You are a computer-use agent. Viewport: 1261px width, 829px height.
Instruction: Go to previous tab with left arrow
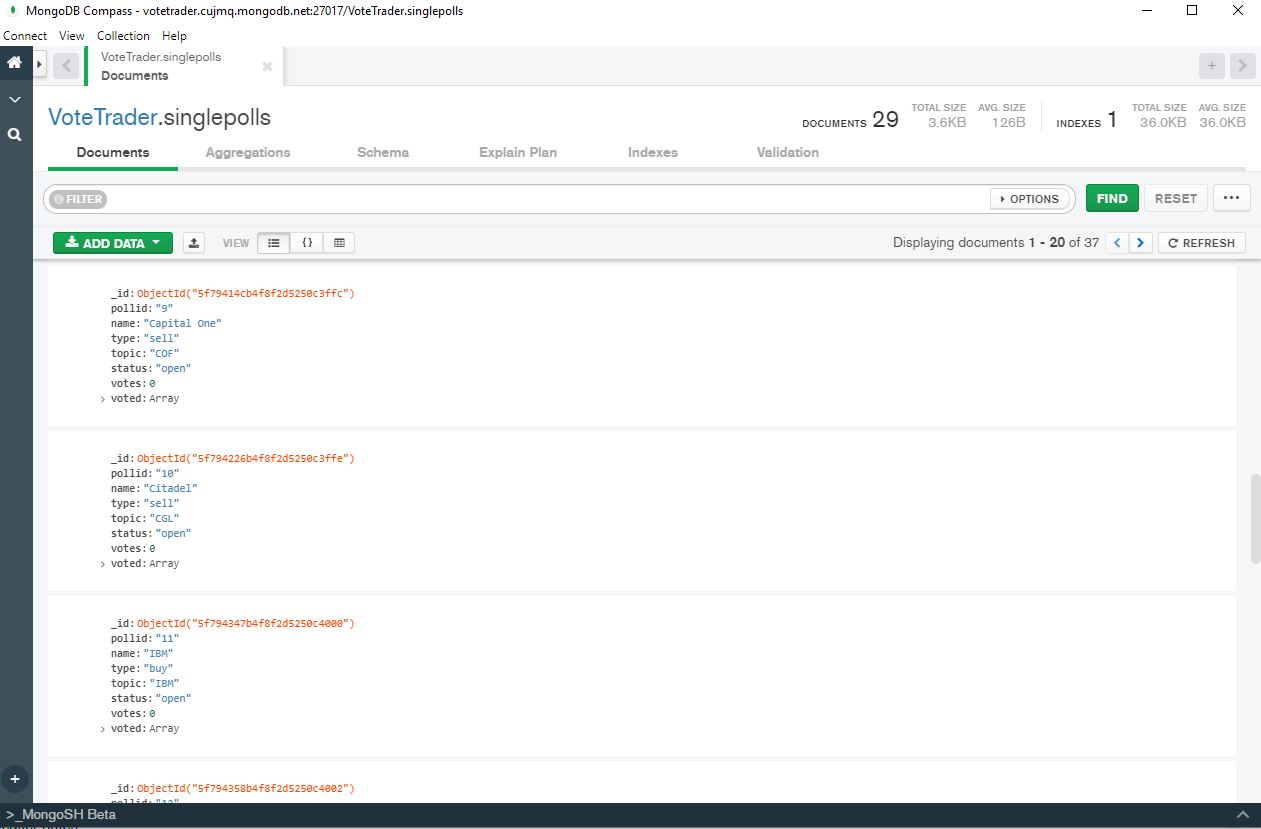click(66, 66)
